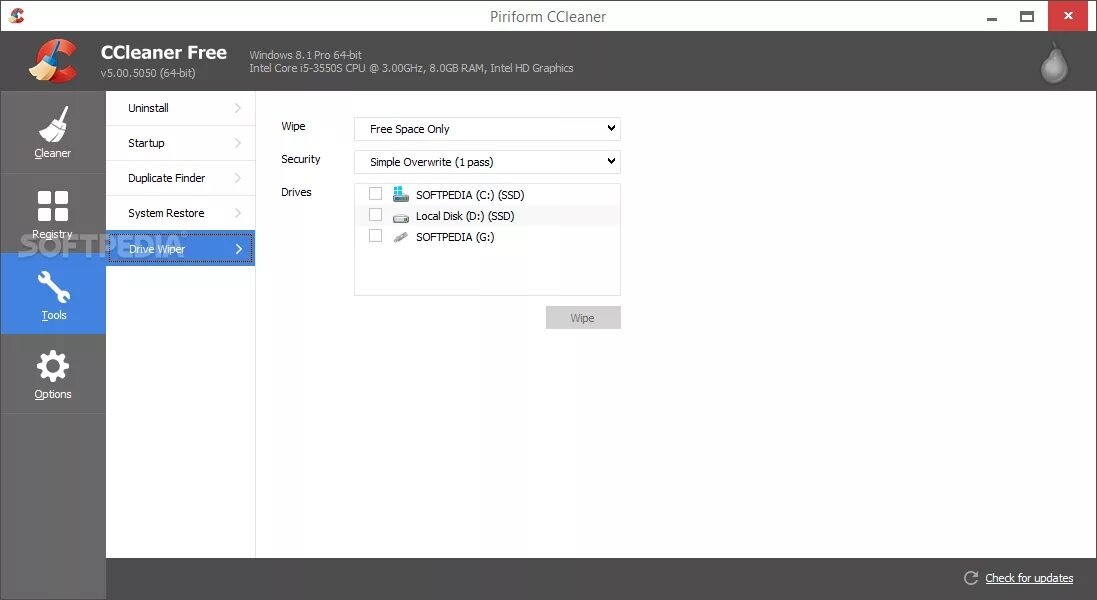Viewport: 1097px width, 600px height.
Task: Click the Piriform pear icon
Action: [x=1054, y=62]
